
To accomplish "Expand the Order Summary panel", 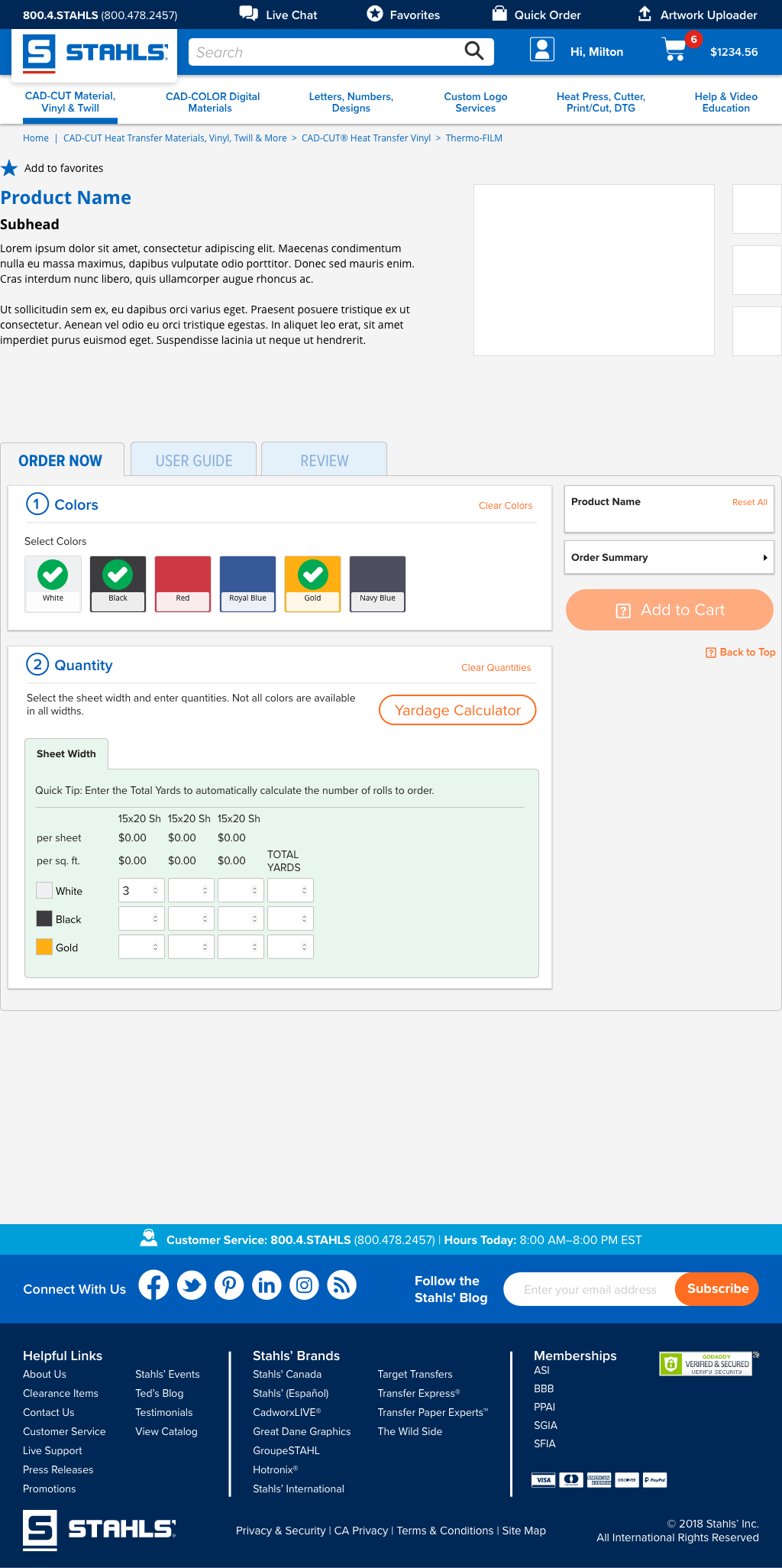I will pyautogui.click(x=668, y=558).
